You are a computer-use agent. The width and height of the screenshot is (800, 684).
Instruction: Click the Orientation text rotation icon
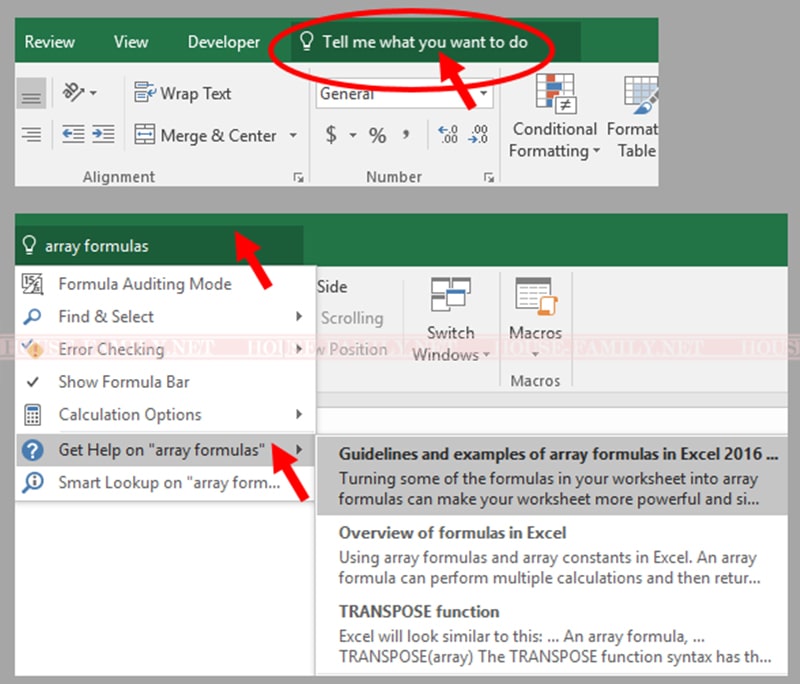(73, 92)
